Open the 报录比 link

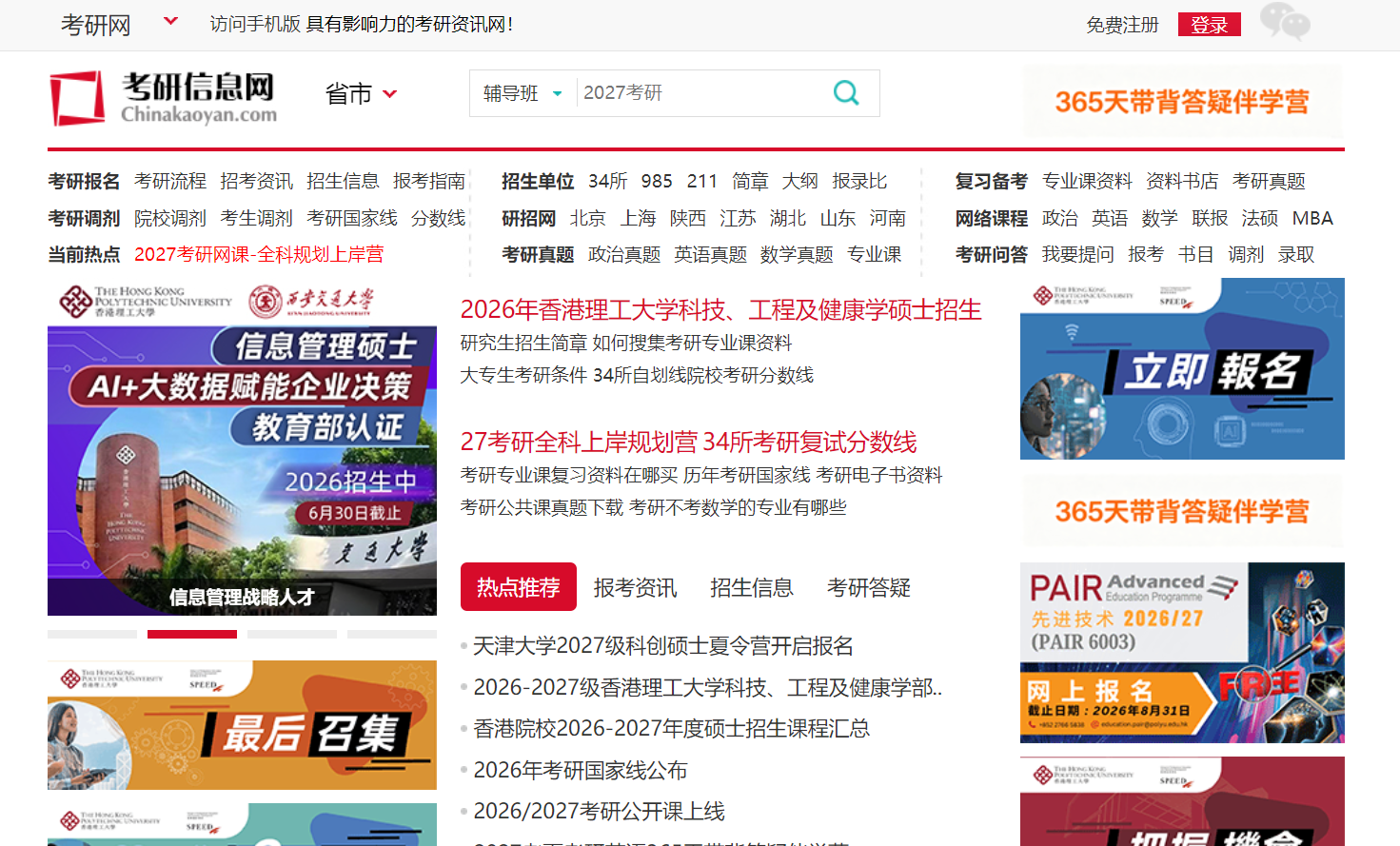(859, 181)
